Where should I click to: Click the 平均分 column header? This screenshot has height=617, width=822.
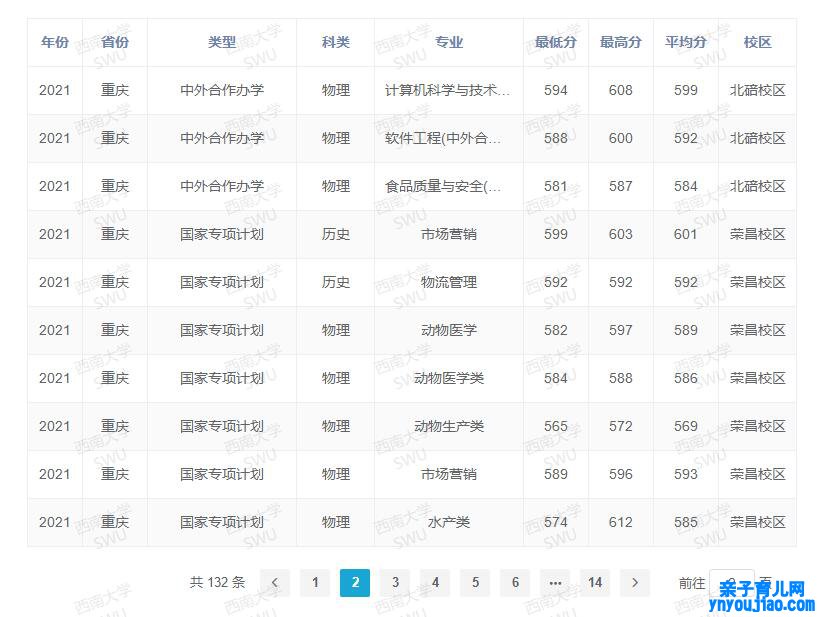click(x=686, y=42)
